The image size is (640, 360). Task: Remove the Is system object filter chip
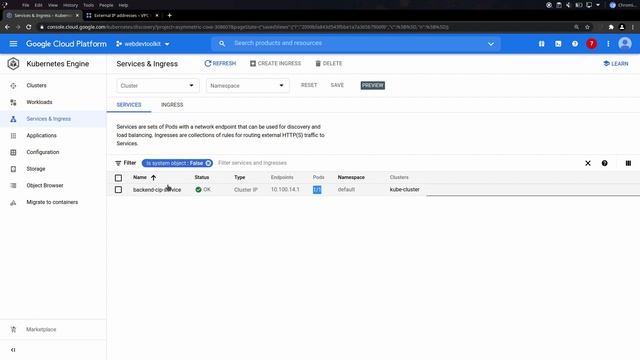coord(208,163)
